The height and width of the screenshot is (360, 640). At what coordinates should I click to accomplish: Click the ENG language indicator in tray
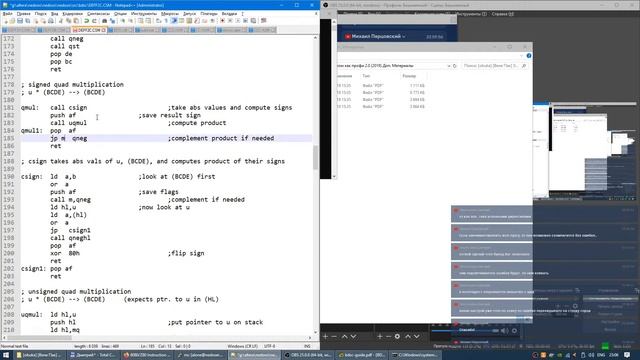[x=601, y=355]
